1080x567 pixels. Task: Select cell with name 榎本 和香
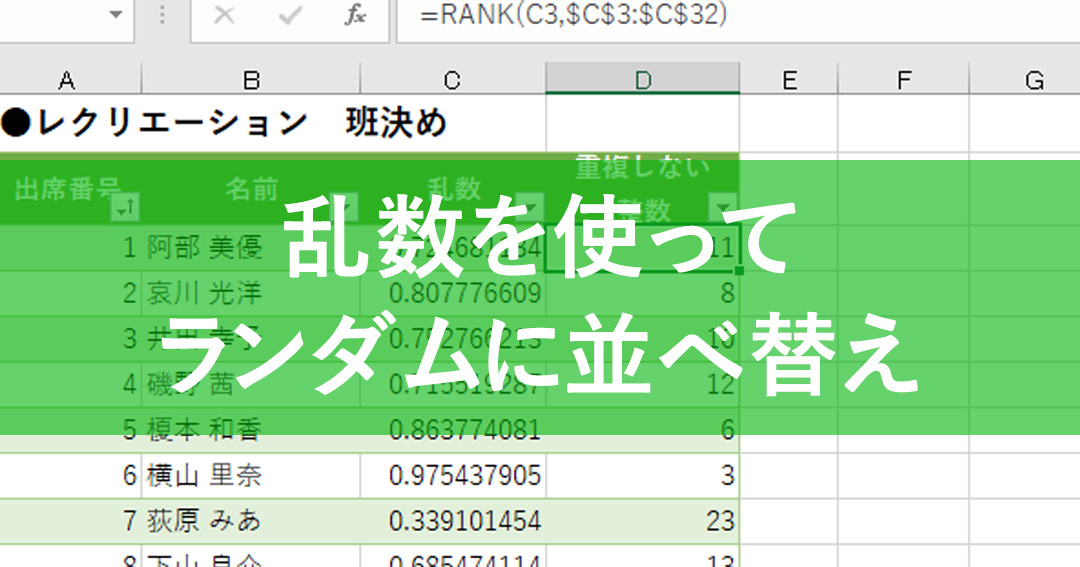pyautogui.click(x=251, y=430)
